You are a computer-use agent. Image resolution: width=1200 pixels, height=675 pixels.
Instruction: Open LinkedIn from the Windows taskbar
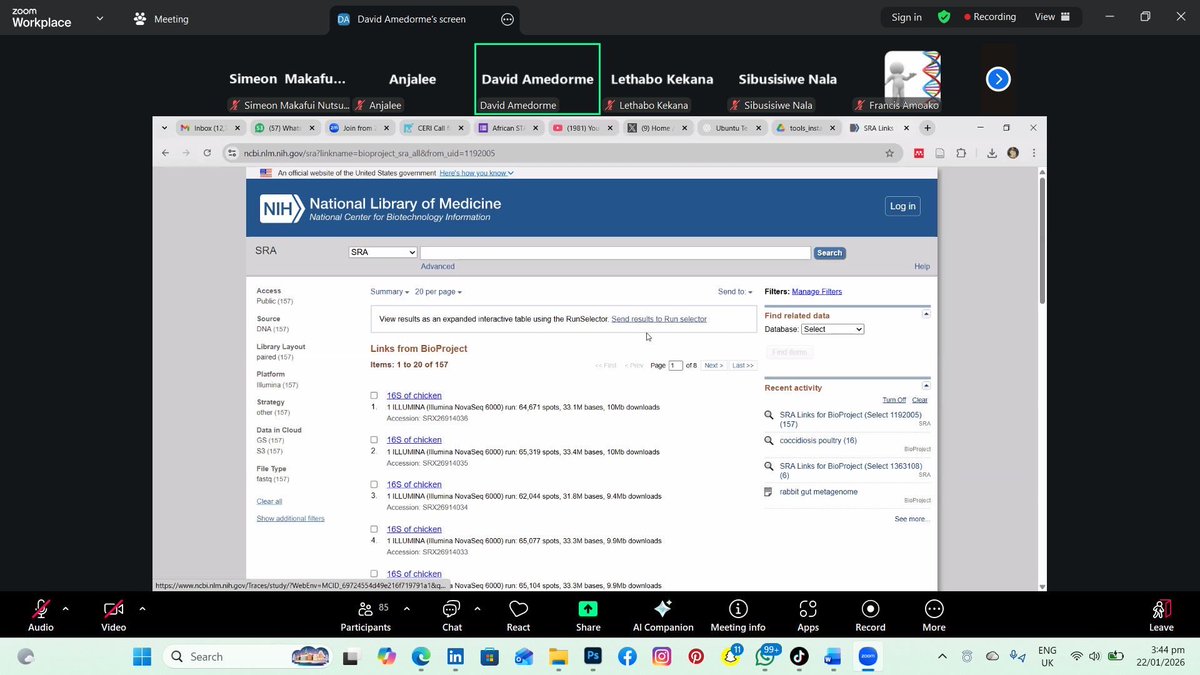[x=455, y=657]
